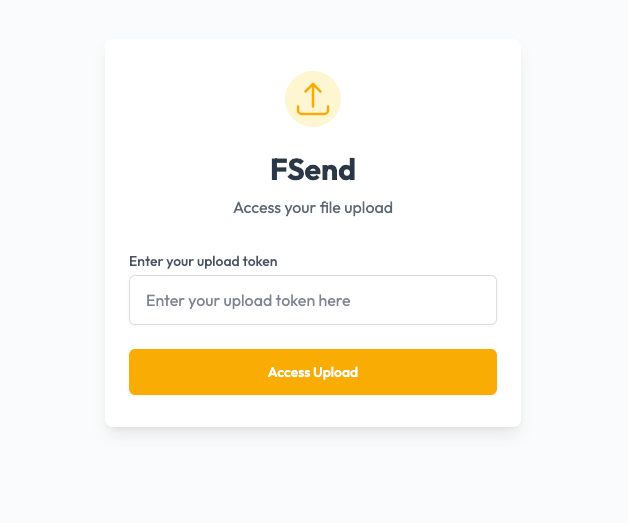This screenshot has width=628, height=523.
Task: Click the left edge of the Access Upload button
Action: pos(133,372)
